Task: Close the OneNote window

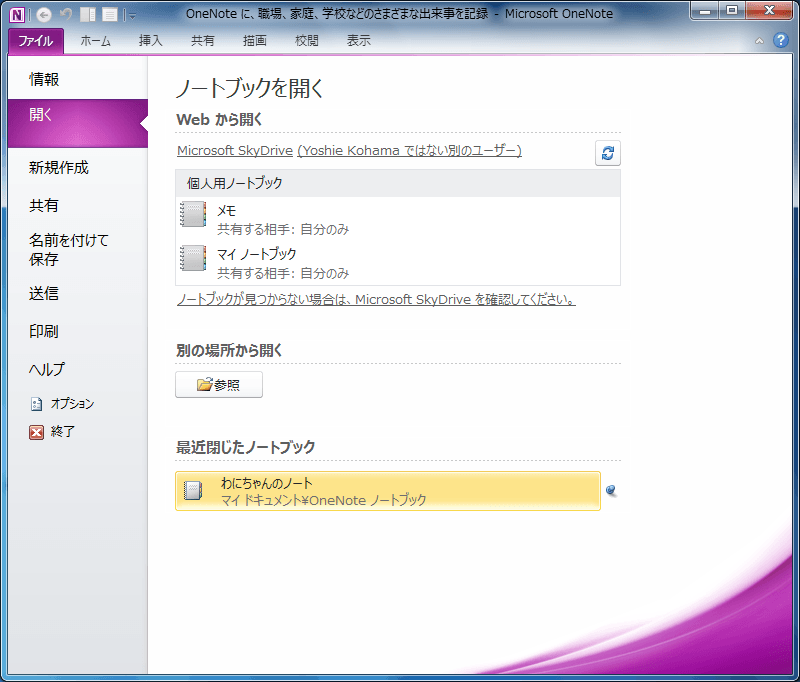Action: click(x=769, y=11)
